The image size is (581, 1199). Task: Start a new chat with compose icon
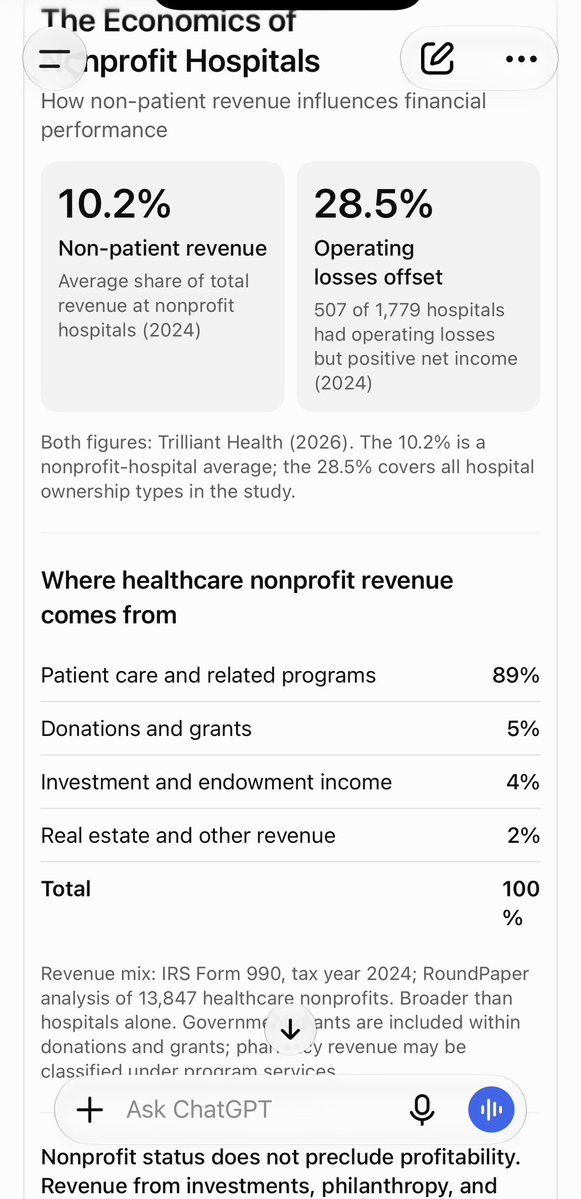437,59
